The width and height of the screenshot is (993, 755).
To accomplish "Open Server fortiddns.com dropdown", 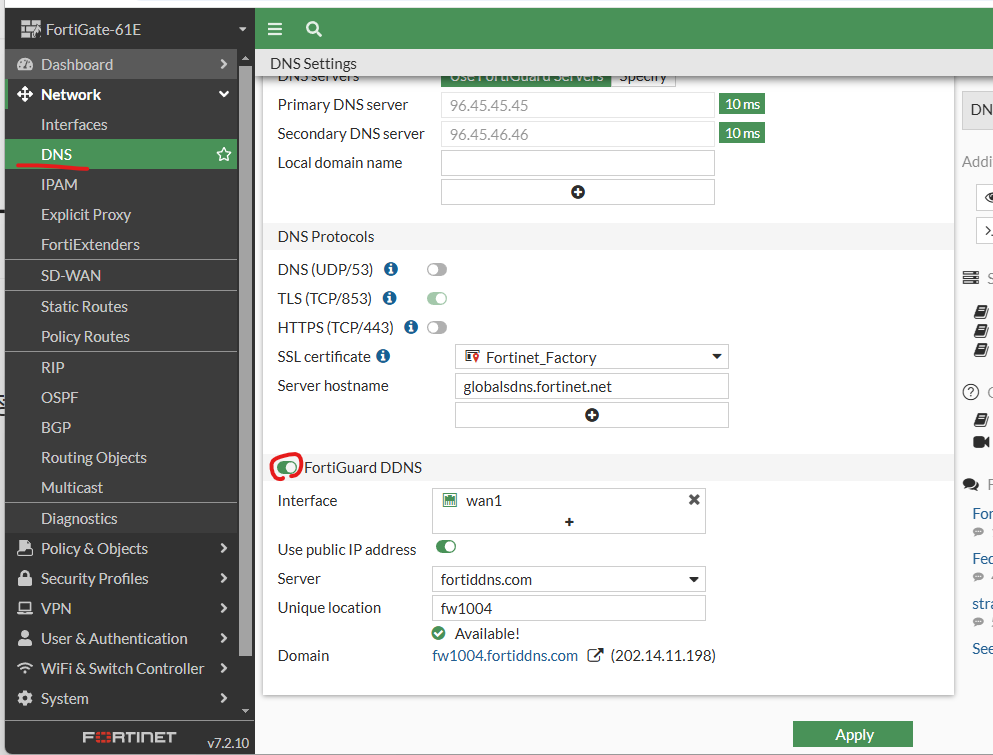I will click(569, 579).
